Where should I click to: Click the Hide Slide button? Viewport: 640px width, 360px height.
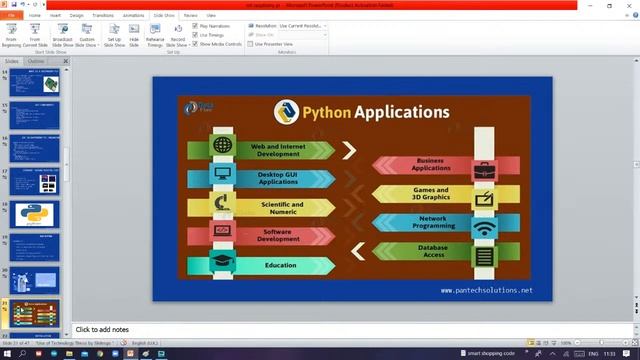click(x=134, y=35)
